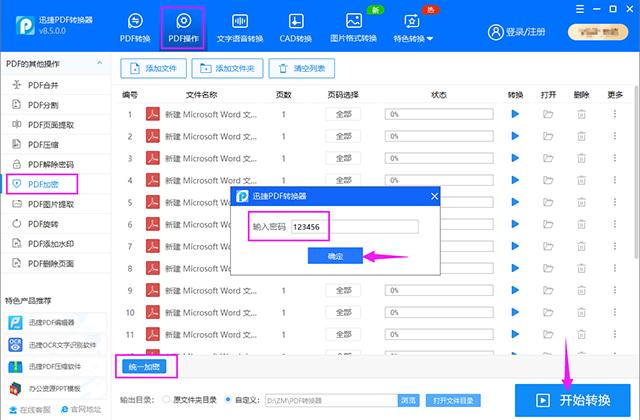Click the 登录/注册 login link

517,32
